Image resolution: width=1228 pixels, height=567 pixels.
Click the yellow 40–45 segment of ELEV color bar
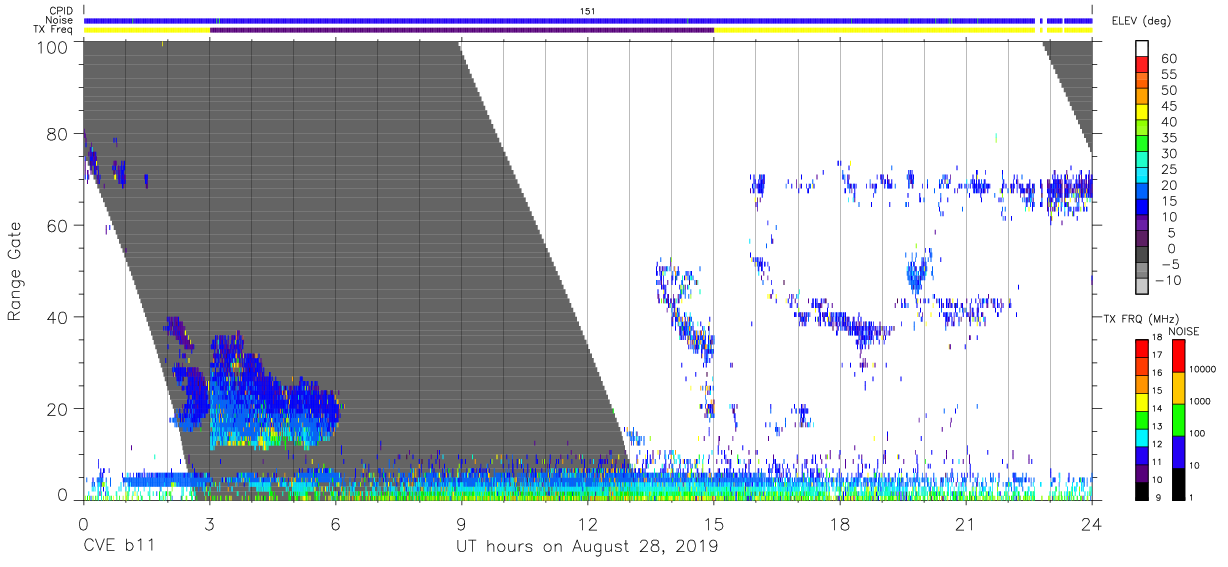(1142, 113)
